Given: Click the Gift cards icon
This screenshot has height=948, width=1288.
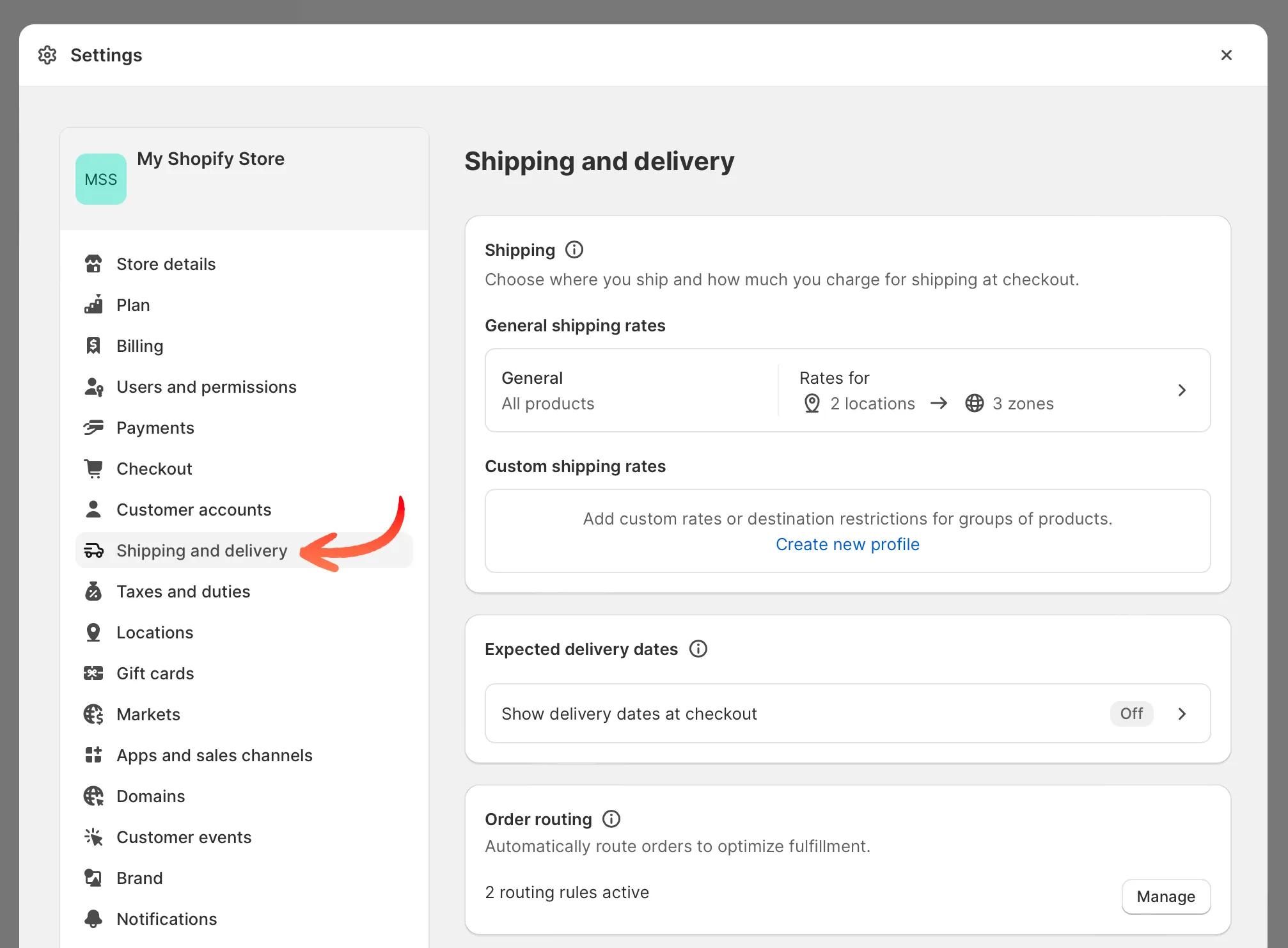Looking at the screenshot, I should 93,673.
